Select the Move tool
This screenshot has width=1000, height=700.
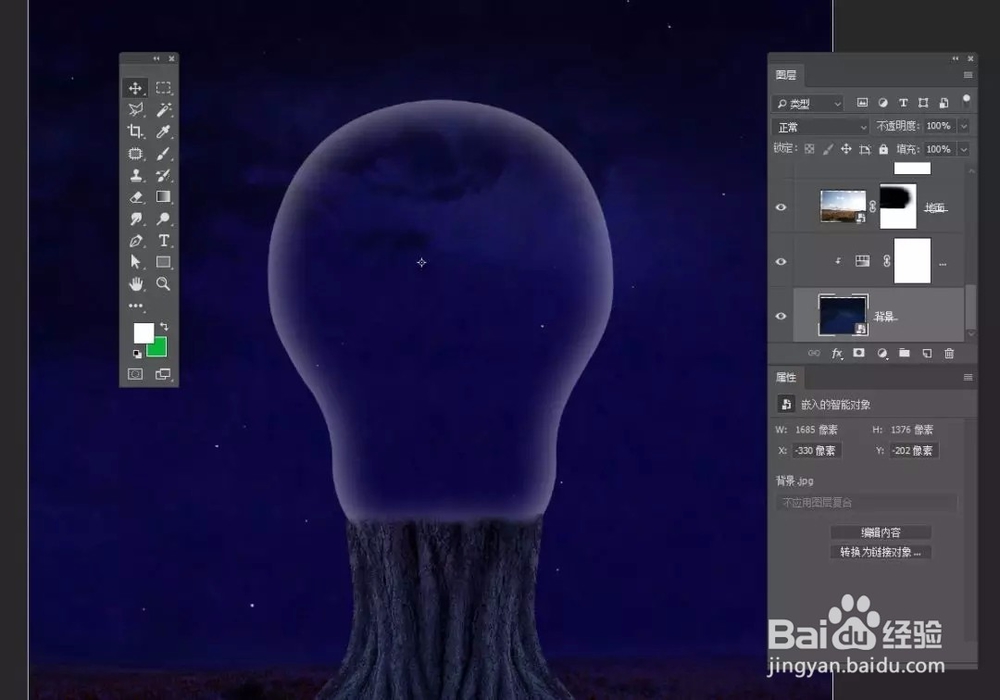(x=135, y=88)
